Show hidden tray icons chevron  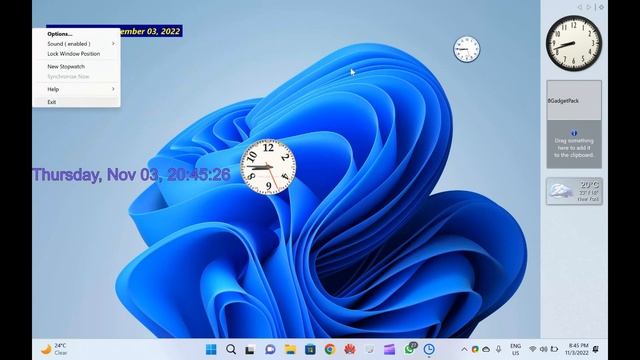tap(464, 349)
